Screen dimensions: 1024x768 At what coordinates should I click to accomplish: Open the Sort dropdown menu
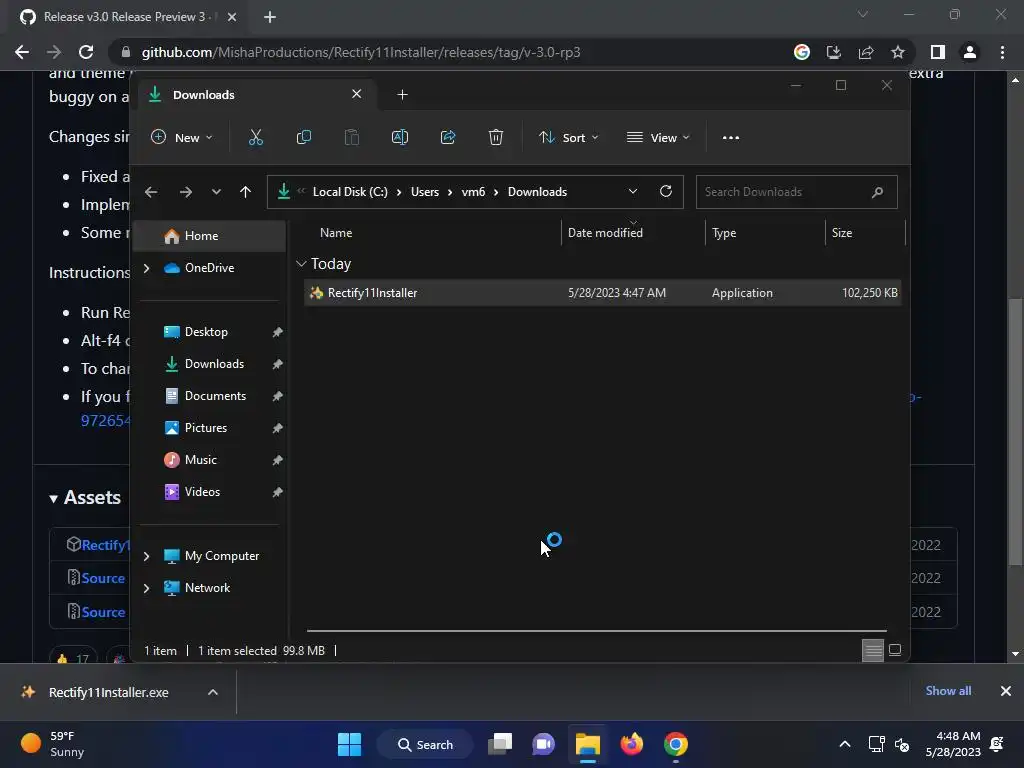coord(568,137)
